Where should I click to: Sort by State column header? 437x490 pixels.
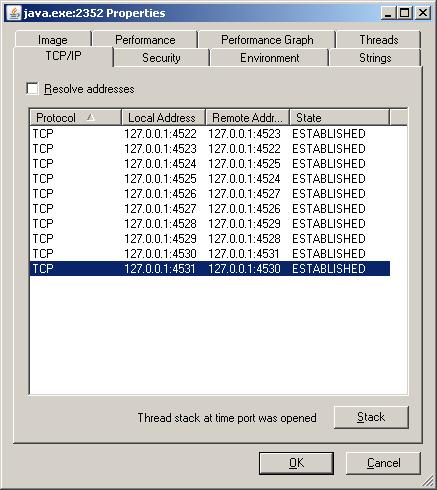tap(339, 117)
